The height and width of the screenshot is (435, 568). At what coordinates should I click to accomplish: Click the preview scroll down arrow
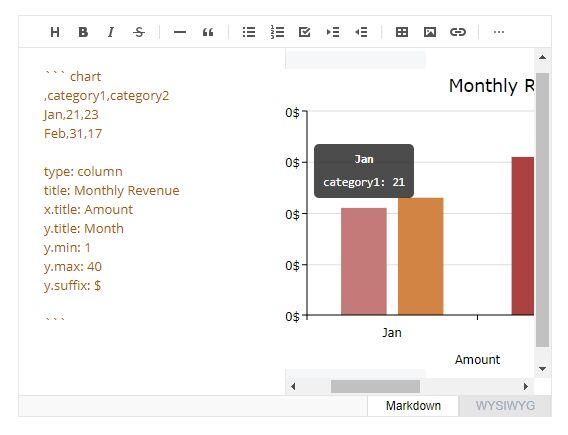click(542, 369)
